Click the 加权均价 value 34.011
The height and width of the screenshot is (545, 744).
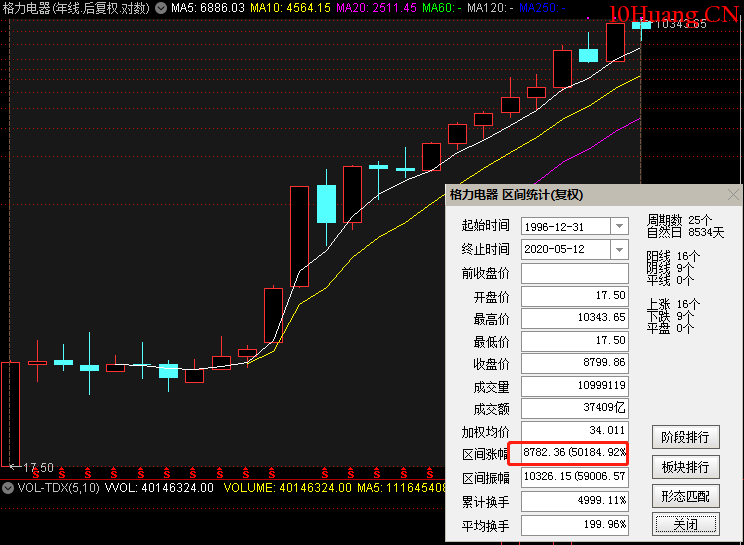tap(575, 431)
